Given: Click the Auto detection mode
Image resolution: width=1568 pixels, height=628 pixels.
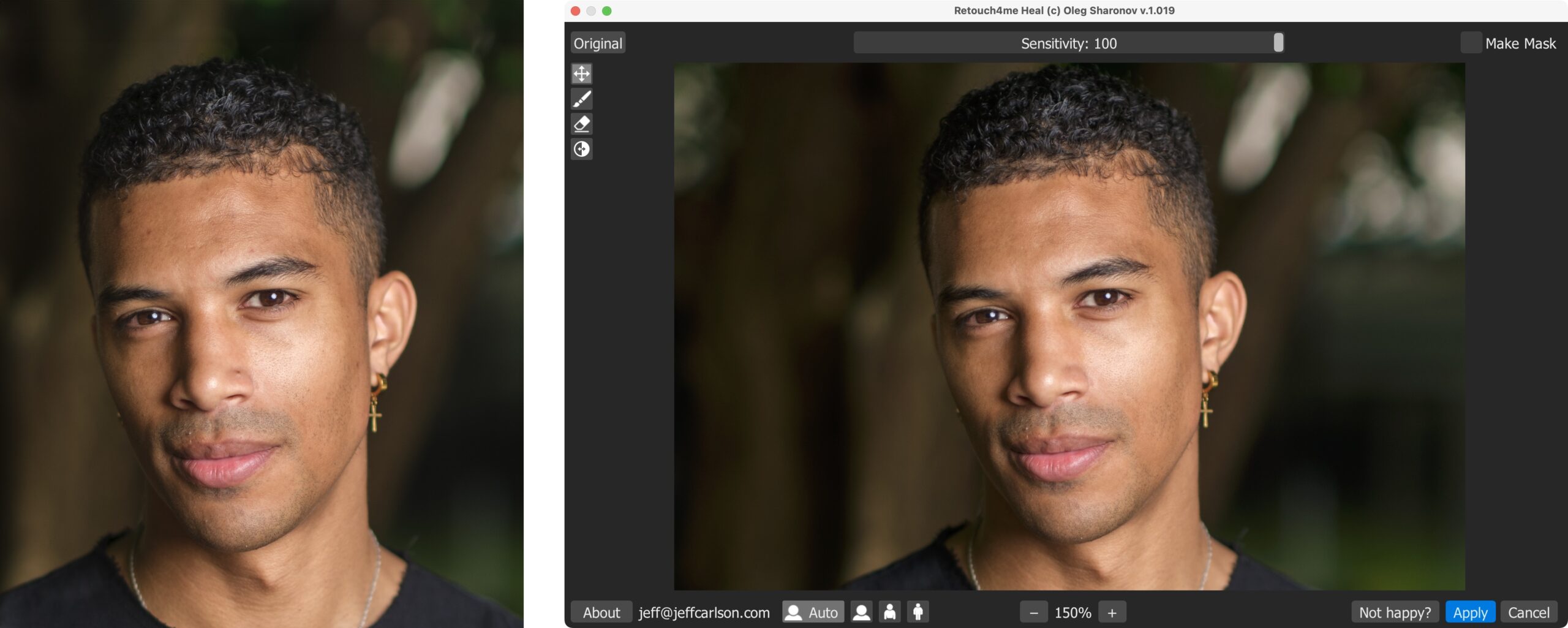Looking at the screenshot, I should point(812,611).
